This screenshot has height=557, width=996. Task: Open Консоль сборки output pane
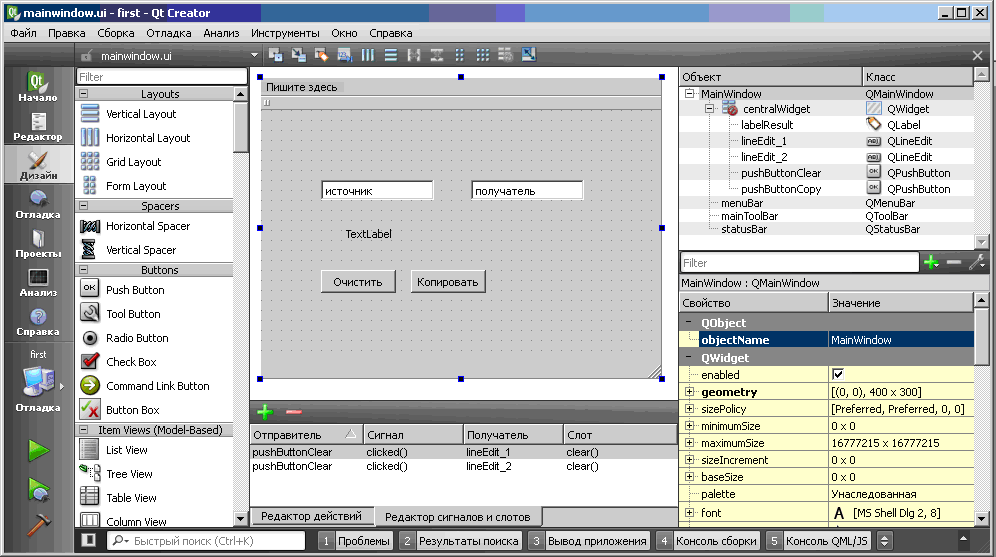pos(708,540)
